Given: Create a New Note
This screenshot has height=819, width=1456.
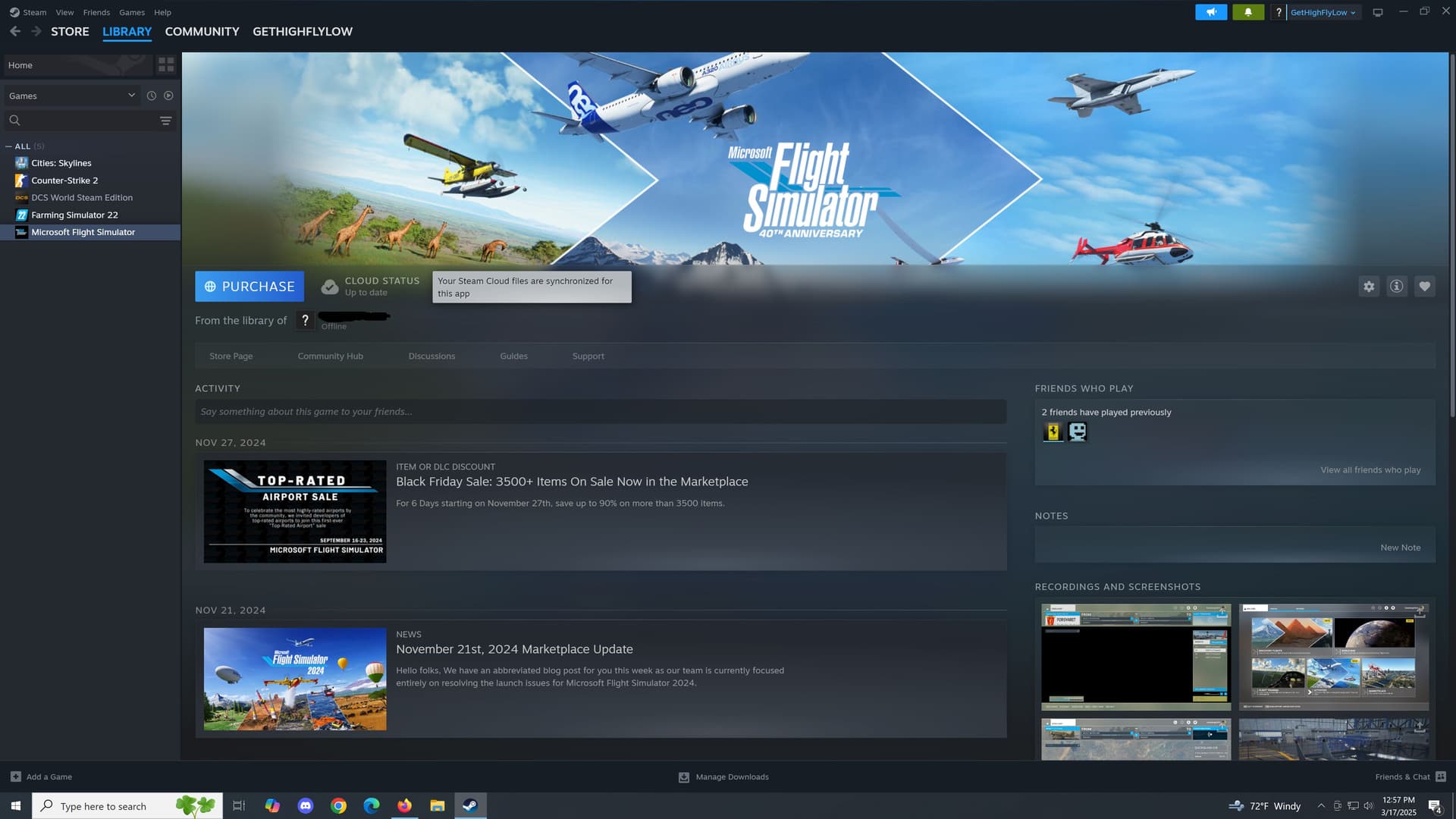Looking at the screenshot, I should [x=1400, y=548].
